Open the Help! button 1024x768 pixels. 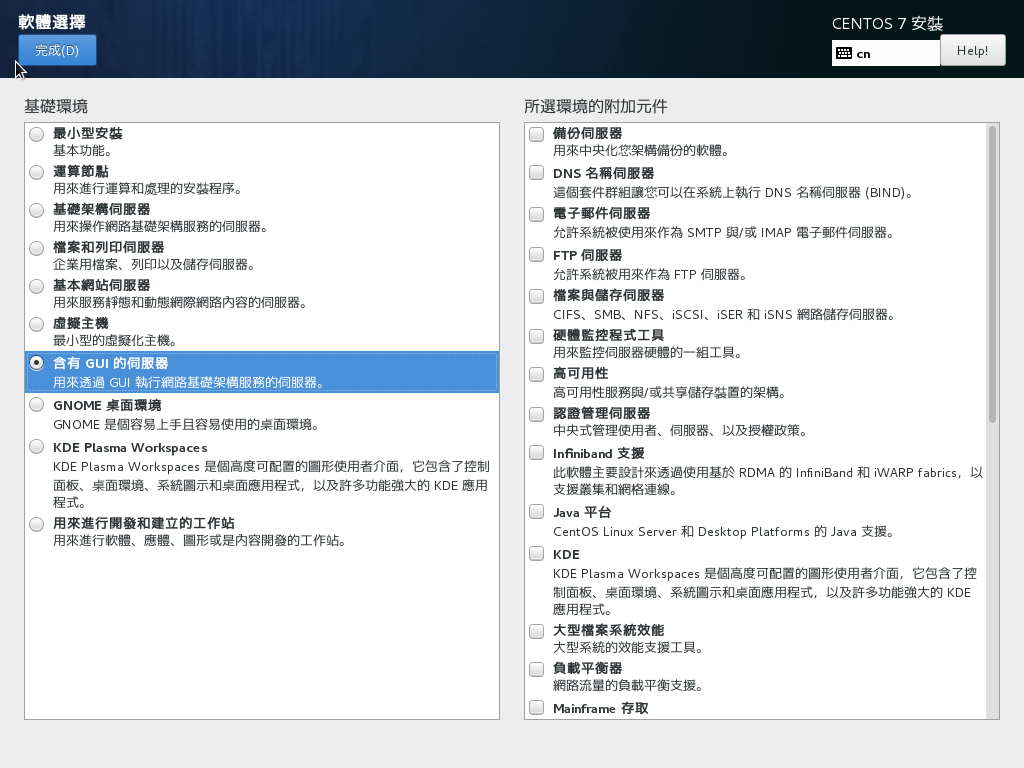click(972, 51)
